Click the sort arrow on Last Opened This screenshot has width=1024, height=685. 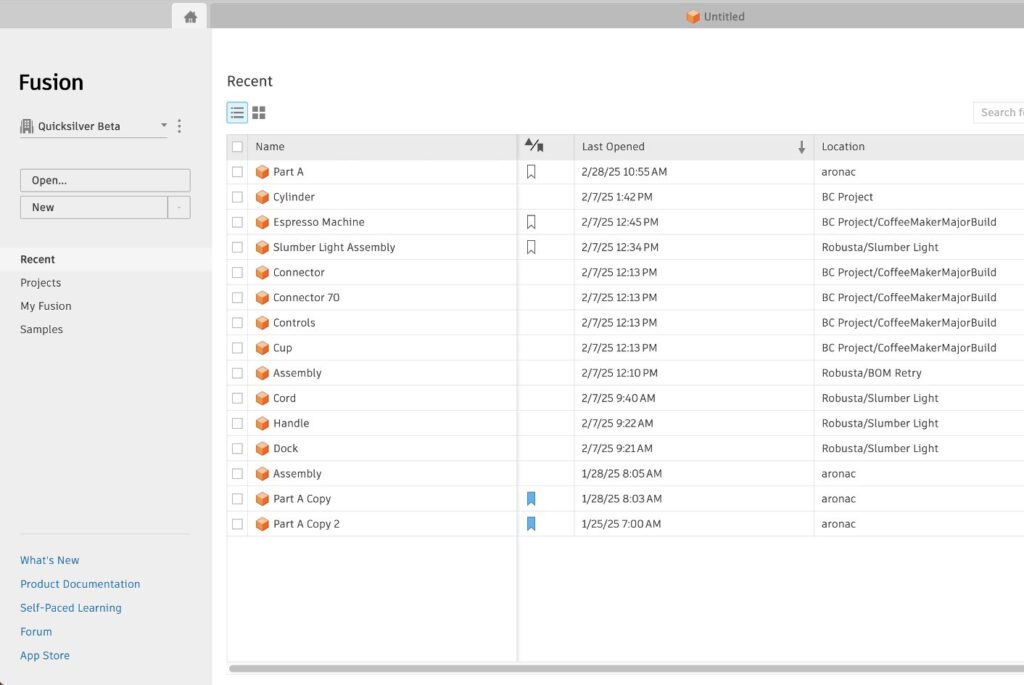click(801, 147)
